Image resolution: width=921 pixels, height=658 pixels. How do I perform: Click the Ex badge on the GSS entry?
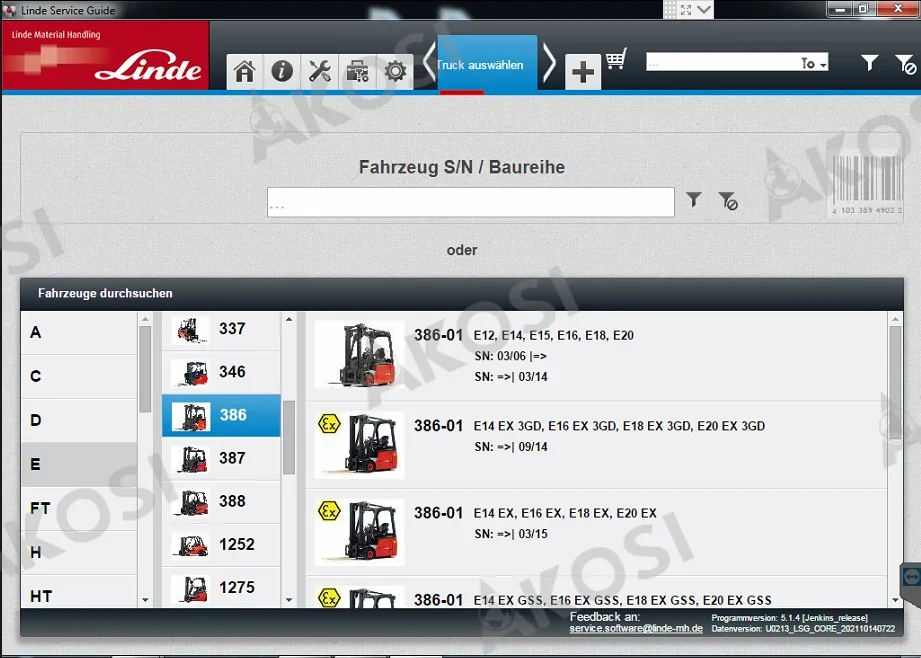[x=329, y=597]
